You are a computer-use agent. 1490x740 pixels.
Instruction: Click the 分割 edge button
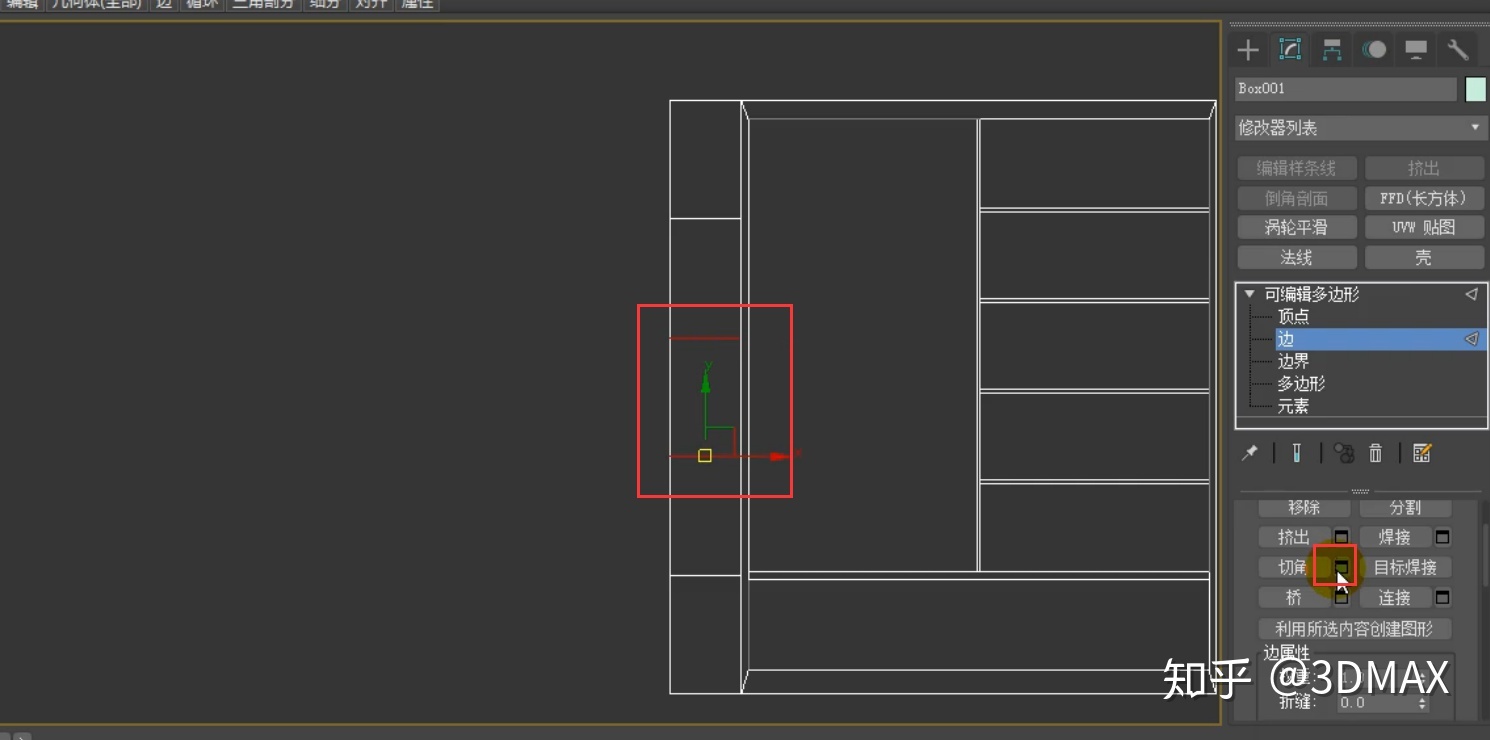(1405, 508)
